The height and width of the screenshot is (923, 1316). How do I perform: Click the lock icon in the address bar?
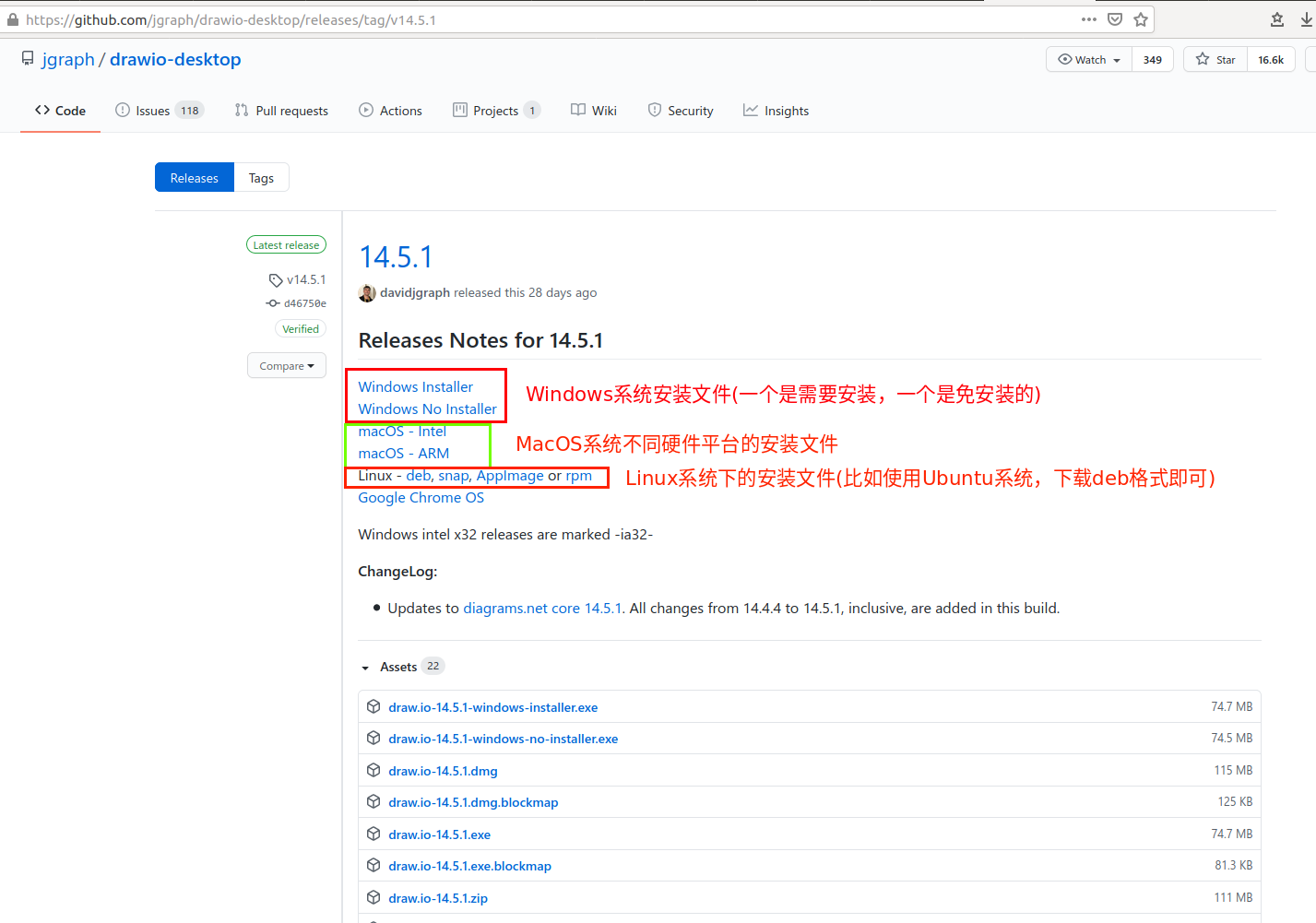(x=13, y=19)
